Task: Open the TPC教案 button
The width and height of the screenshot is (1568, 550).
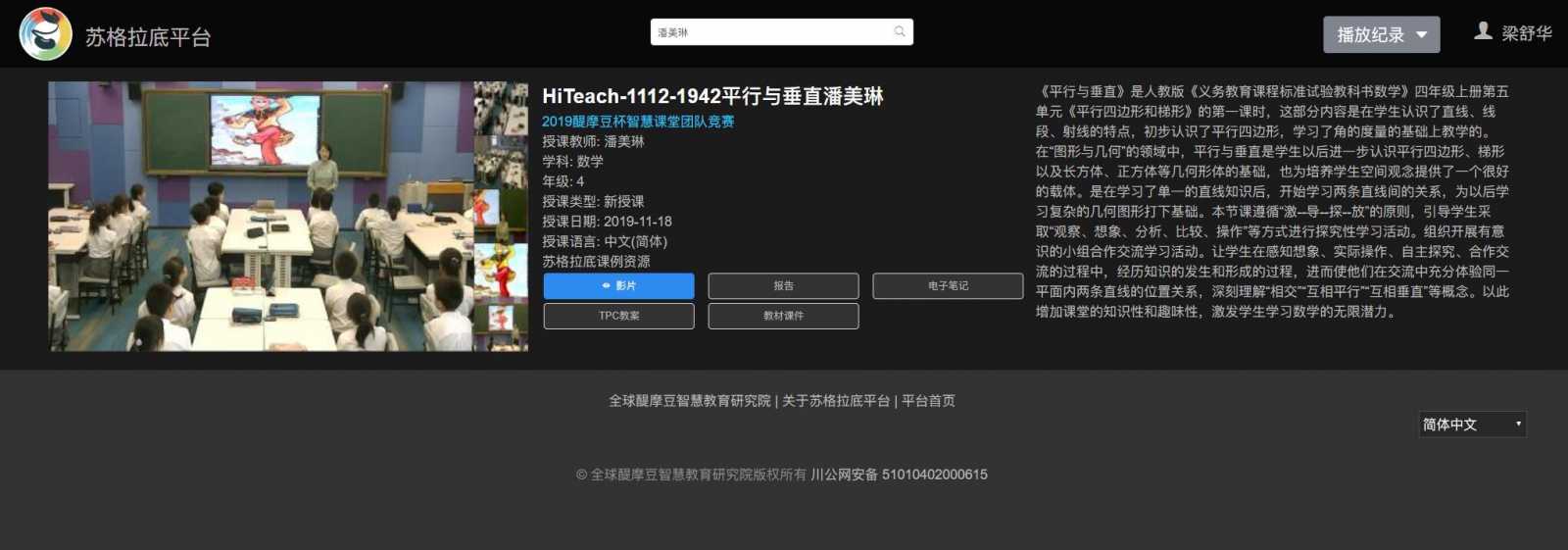Action: [x=618, y=316]
